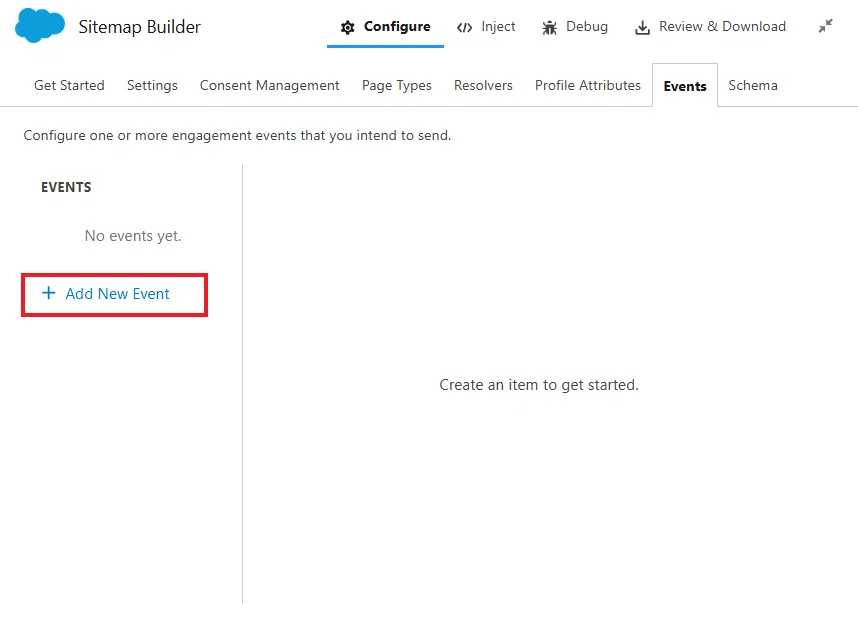The height and width of the screenshot is (625, 858).
Task: Switch to the Debug mode tab
Action: click(575, 26)
